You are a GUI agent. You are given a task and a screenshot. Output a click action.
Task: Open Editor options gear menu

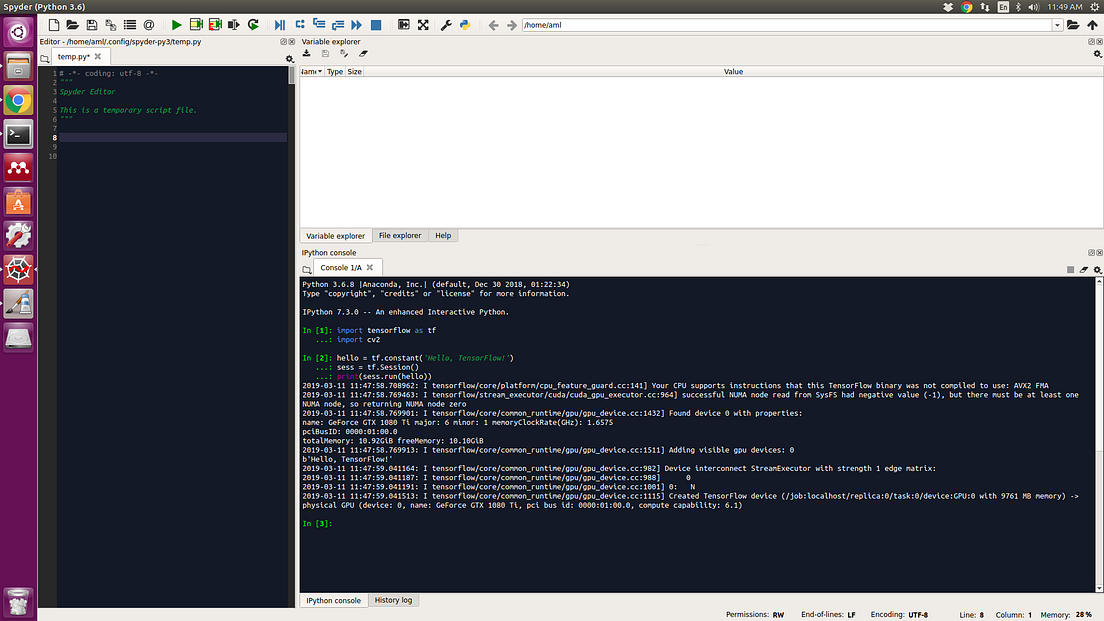(289, 59)
